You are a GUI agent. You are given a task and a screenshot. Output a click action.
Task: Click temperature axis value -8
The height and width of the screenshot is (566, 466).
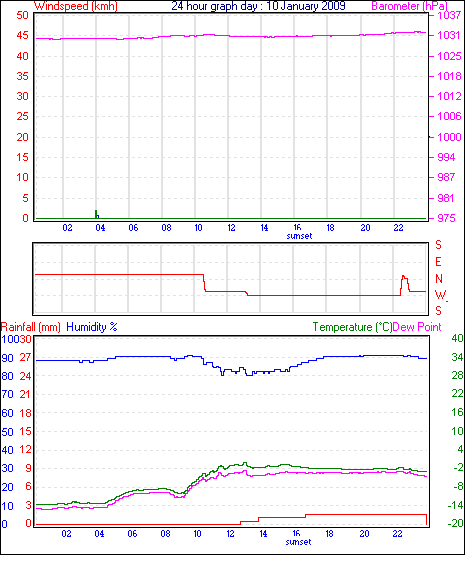pyautogui.click(x=458, y=487)
